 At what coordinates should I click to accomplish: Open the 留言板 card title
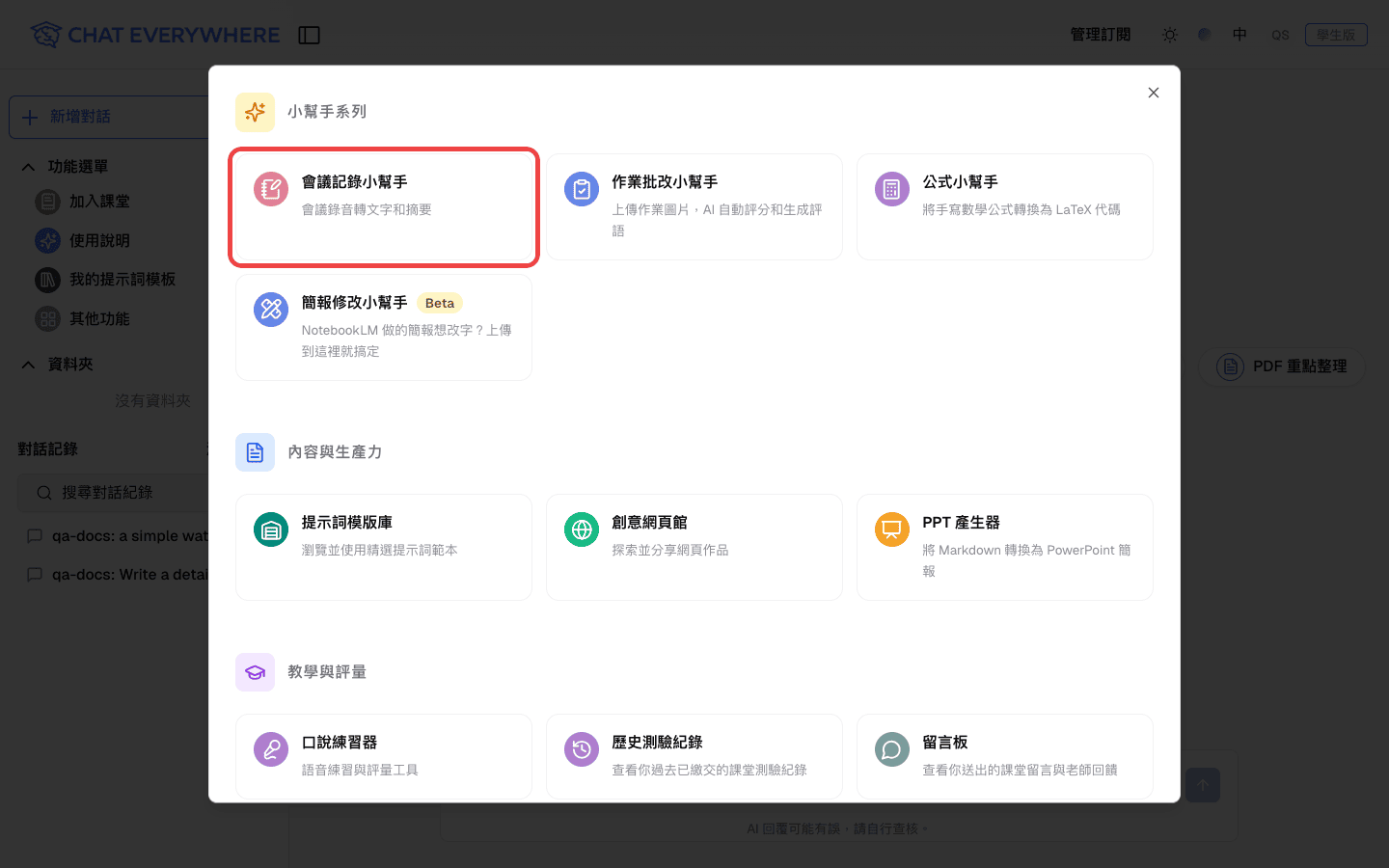click(944, 743)
